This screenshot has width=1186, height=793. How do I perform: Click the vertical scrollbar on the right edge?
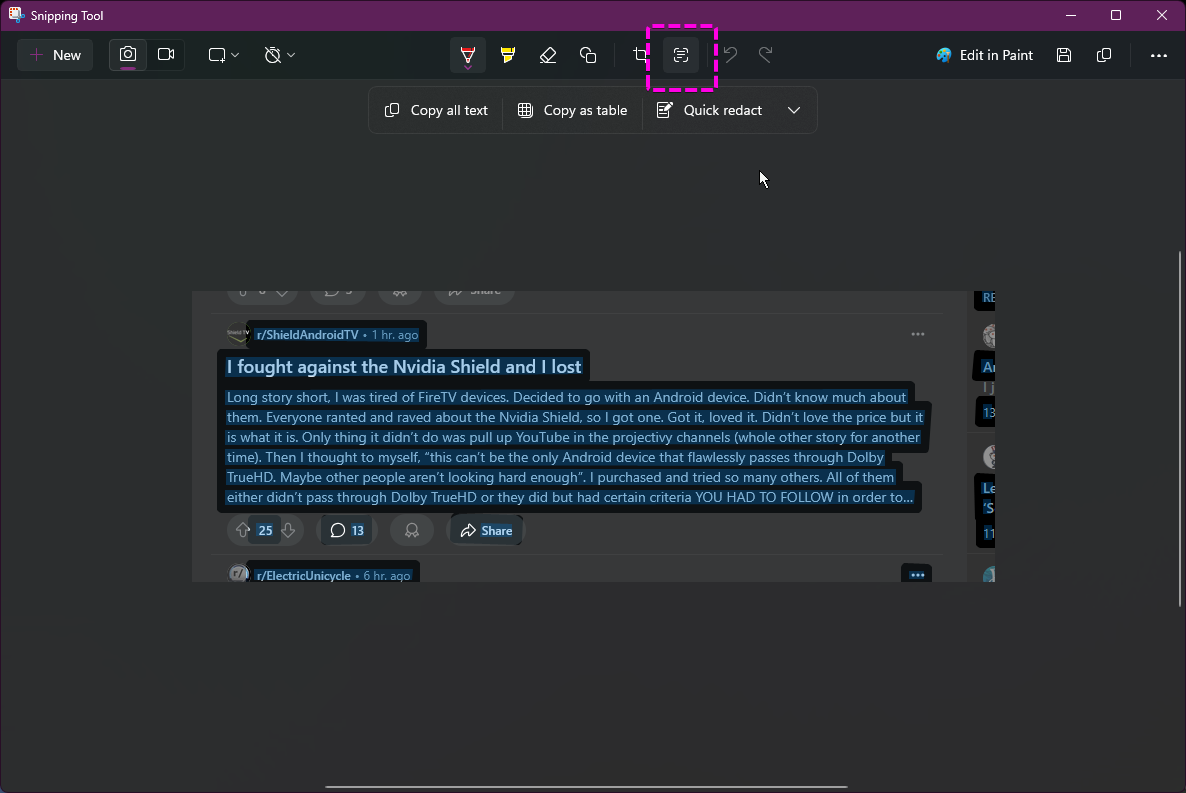tap(1180, 429)
